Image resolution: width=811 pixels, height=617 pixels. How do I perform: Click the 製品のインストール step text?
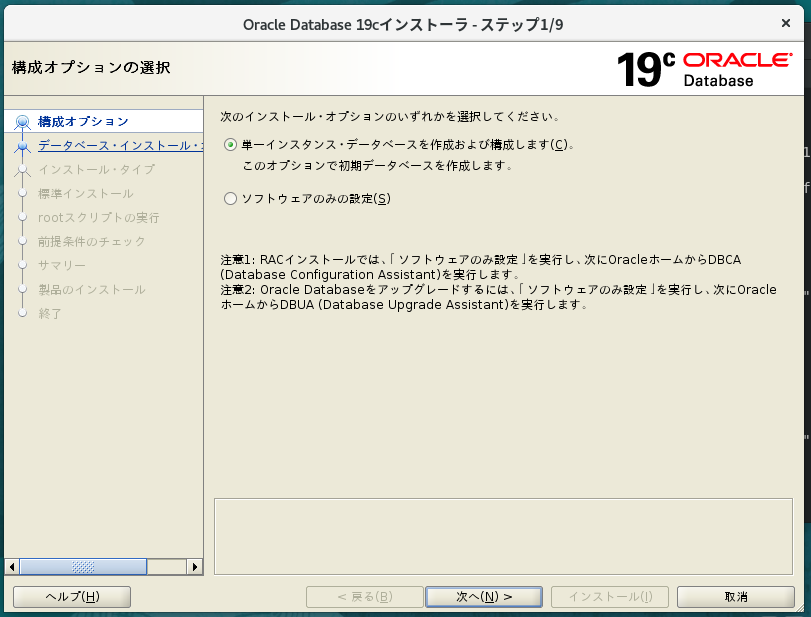point(92,290)
